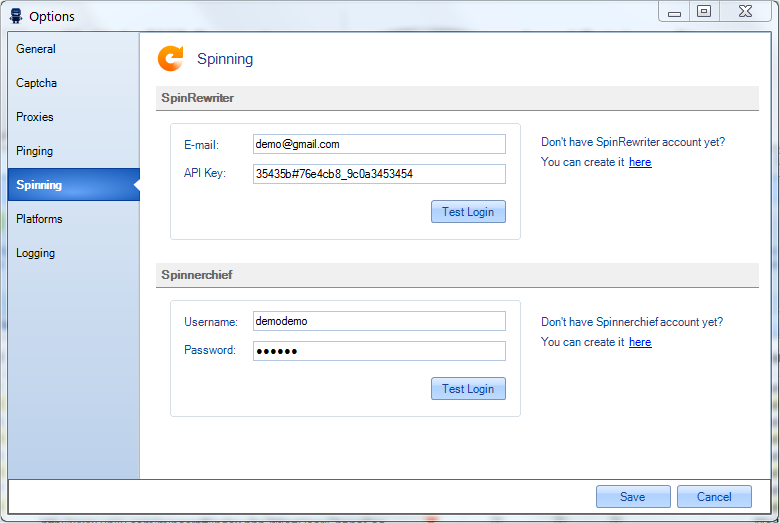Click the orange Spinning refresh icon
The height and width of the screenshot is (523, 780).
(171, 58)
